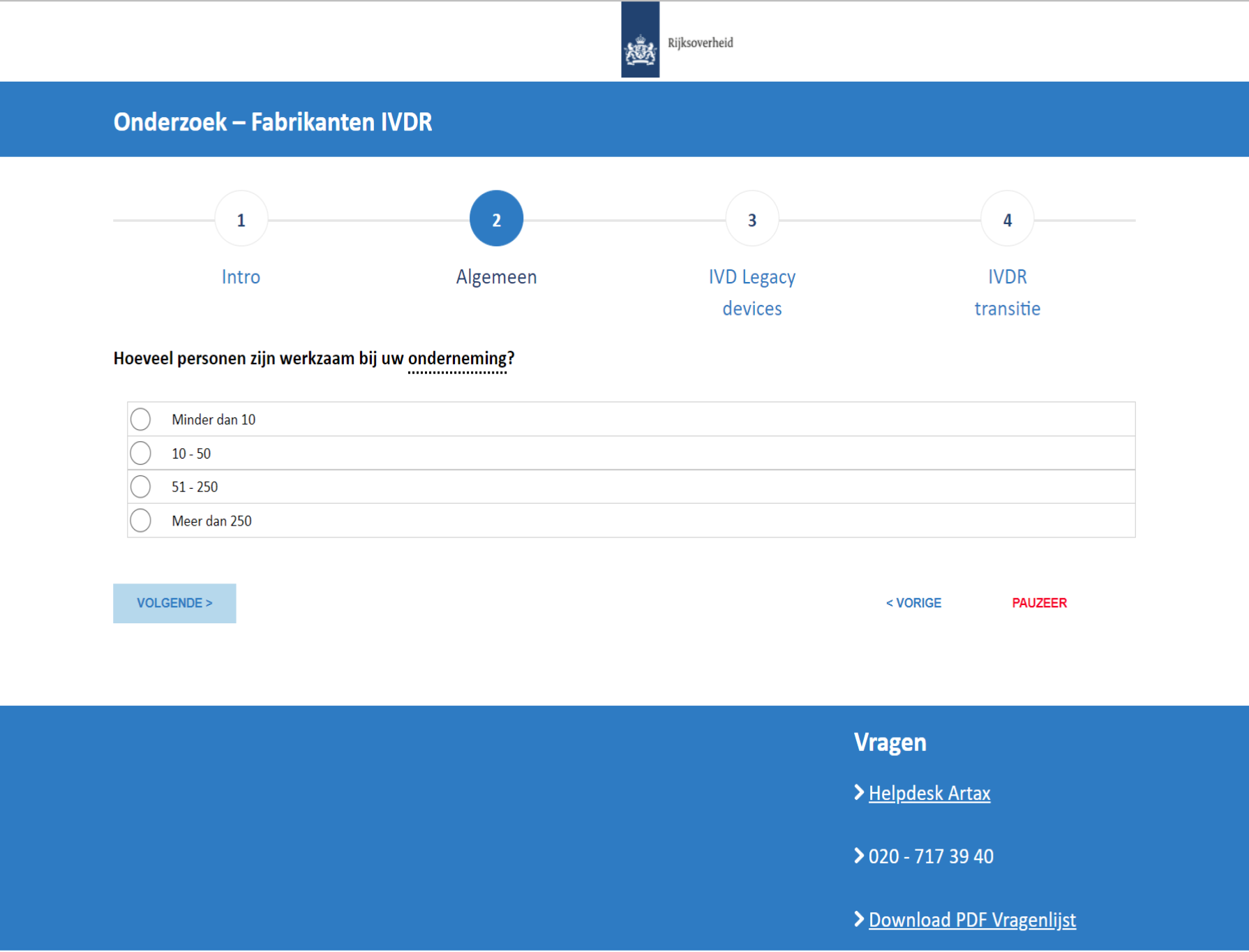Go to the Intro step label
This screenshot has width=1249, height=952.
click(241, 277)
